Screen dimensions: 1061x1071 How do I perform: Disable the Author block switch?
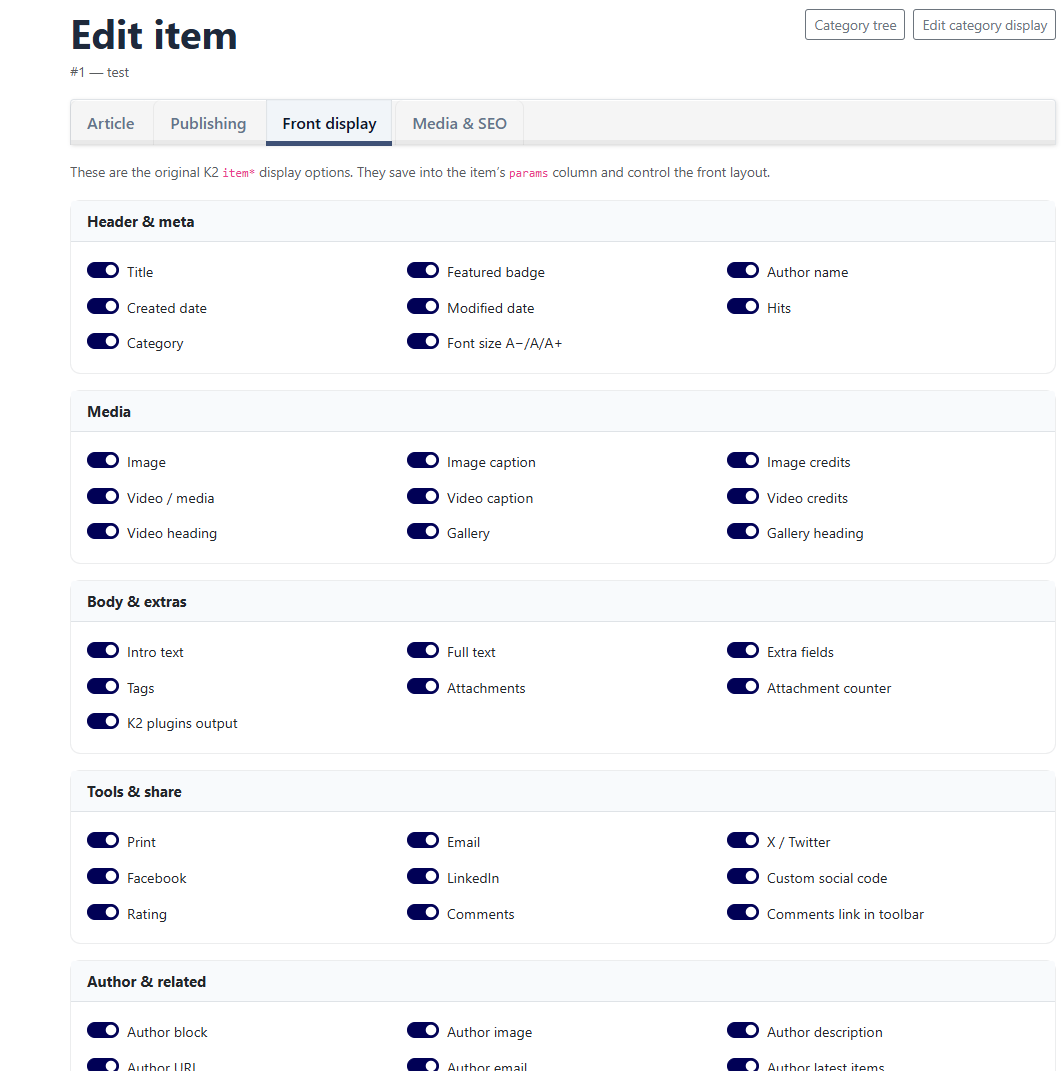click(103, 1030)
